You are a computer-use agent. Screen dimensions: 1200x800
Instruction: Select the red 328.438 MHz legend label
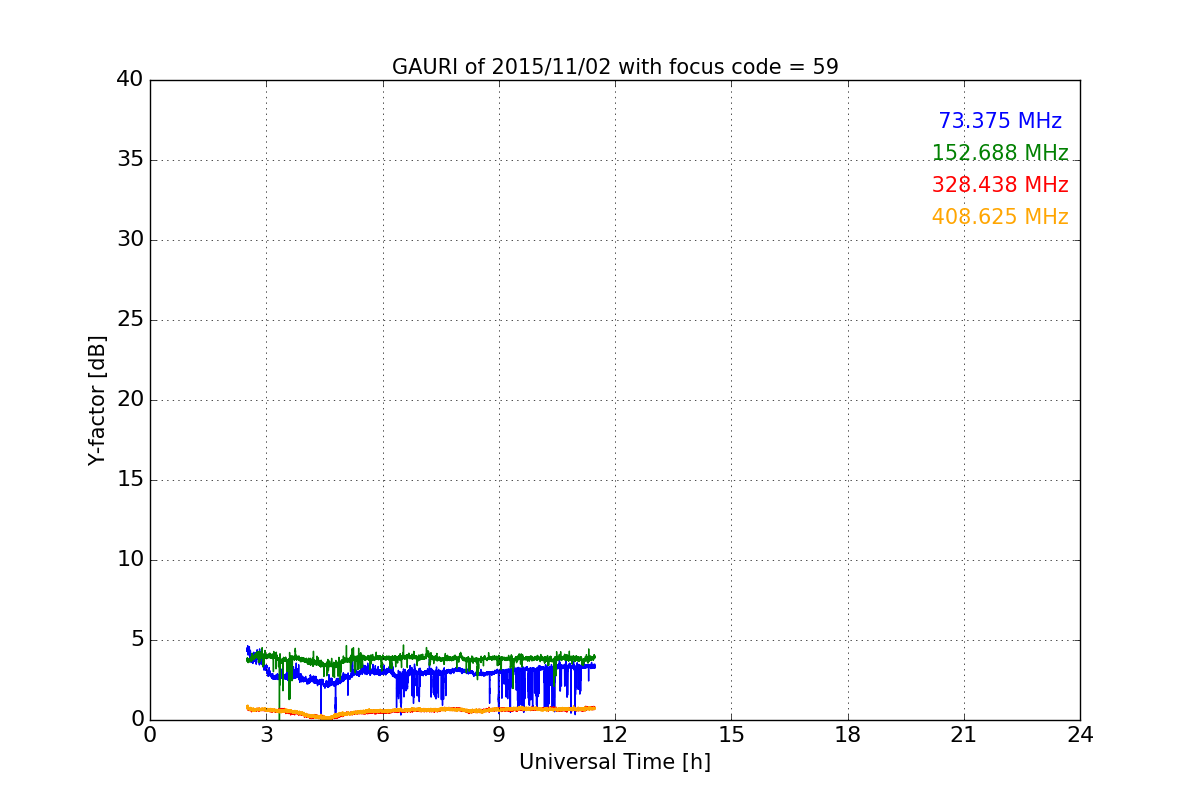(1000, 185)
